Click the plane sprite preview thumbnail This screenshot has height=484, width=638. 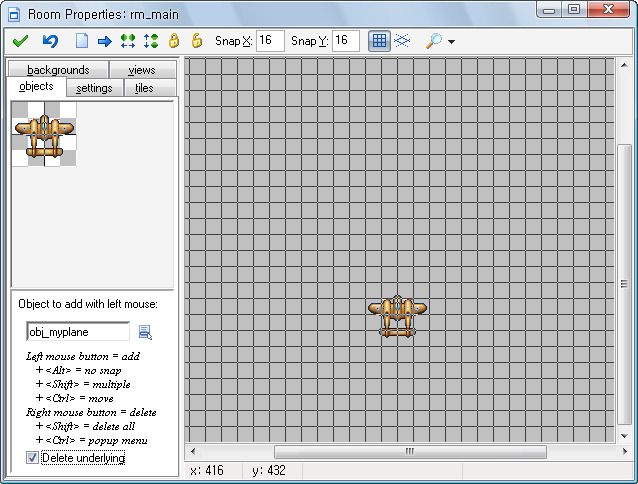(44, 134)
